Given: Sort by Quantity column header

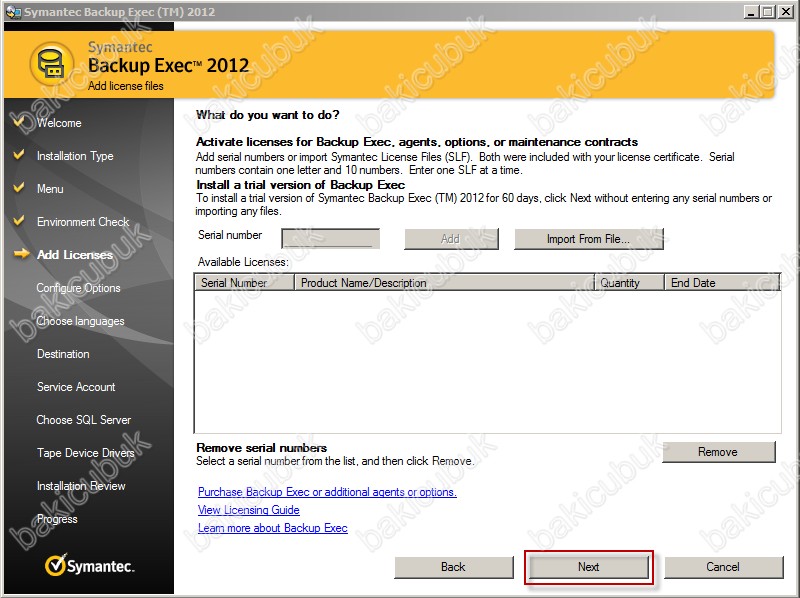Looking at the screenshot, I should point(630,283).
